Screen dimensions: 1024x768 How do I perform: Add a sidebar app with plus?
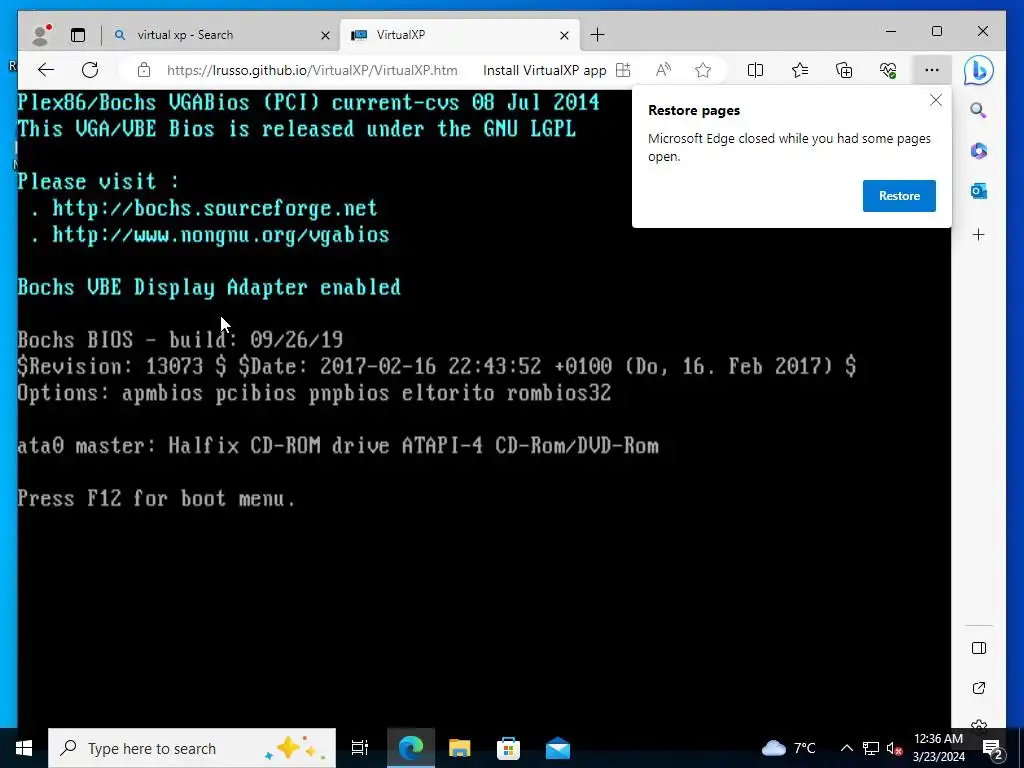click(978, 234)
